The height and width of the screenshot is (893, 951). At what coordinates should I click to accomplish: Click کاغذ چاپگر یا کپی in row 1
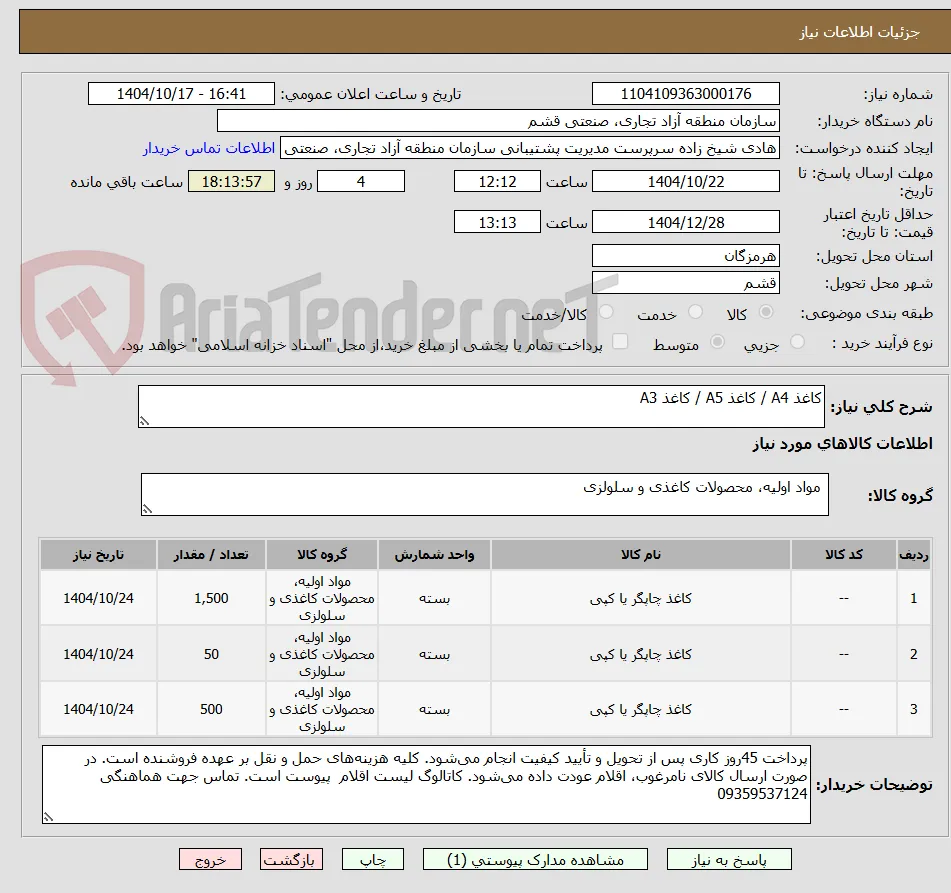coord(640,598)
